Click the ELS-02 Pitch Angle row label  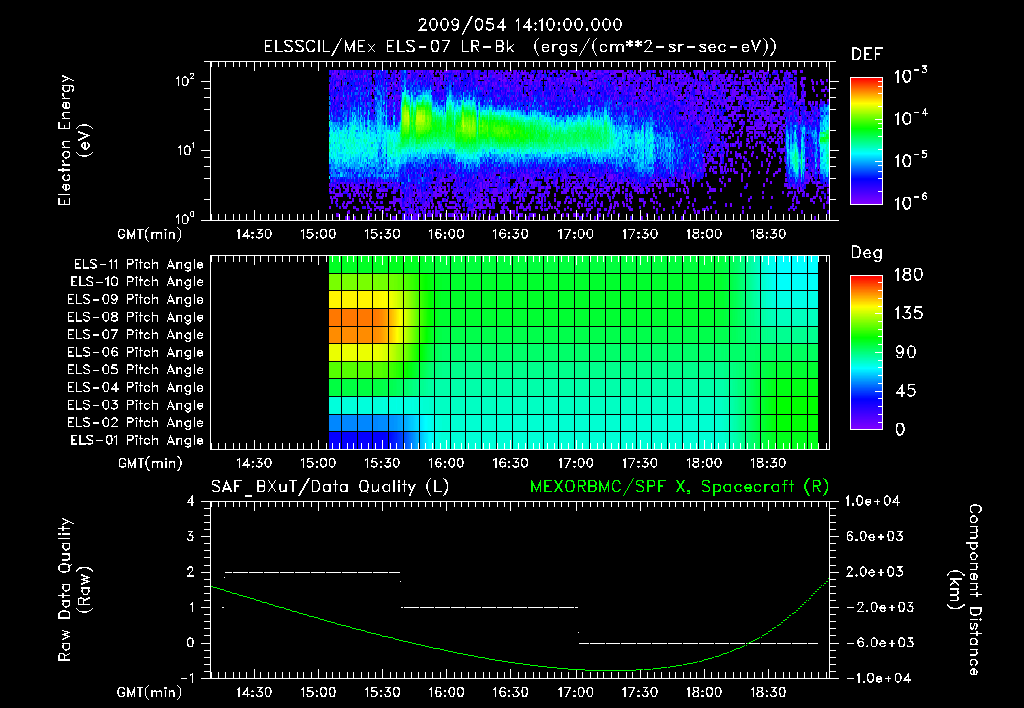[x=136, y=423]
